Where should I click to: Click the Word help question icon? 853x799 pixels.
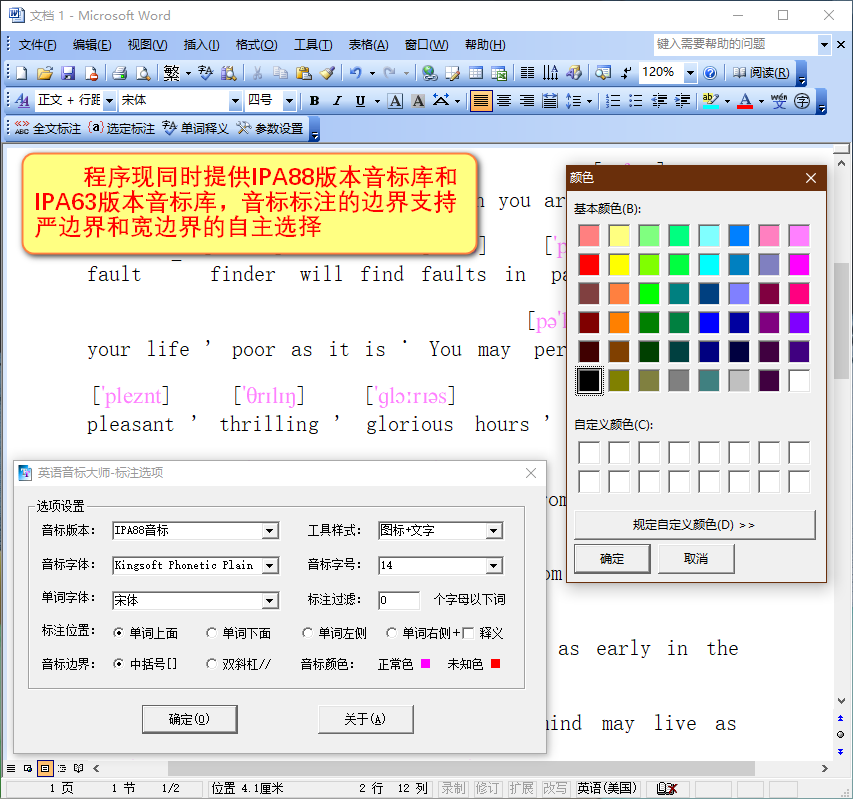click(710, 73)
